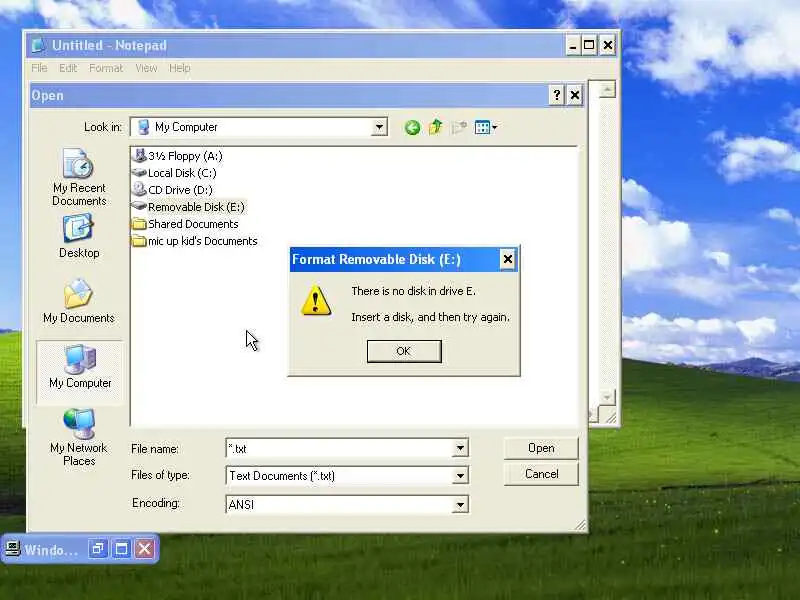Open Notepad View menu
Viewport: 800px width, 600px height.
146,68
